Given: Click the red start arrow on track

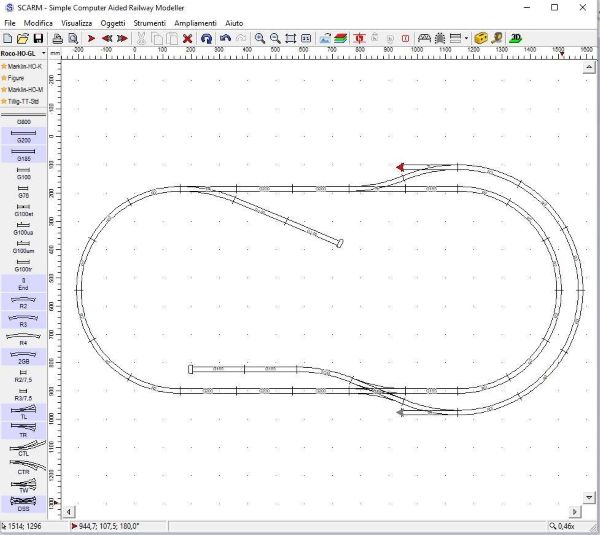Looking at the screenshot, I should point(400,167).
